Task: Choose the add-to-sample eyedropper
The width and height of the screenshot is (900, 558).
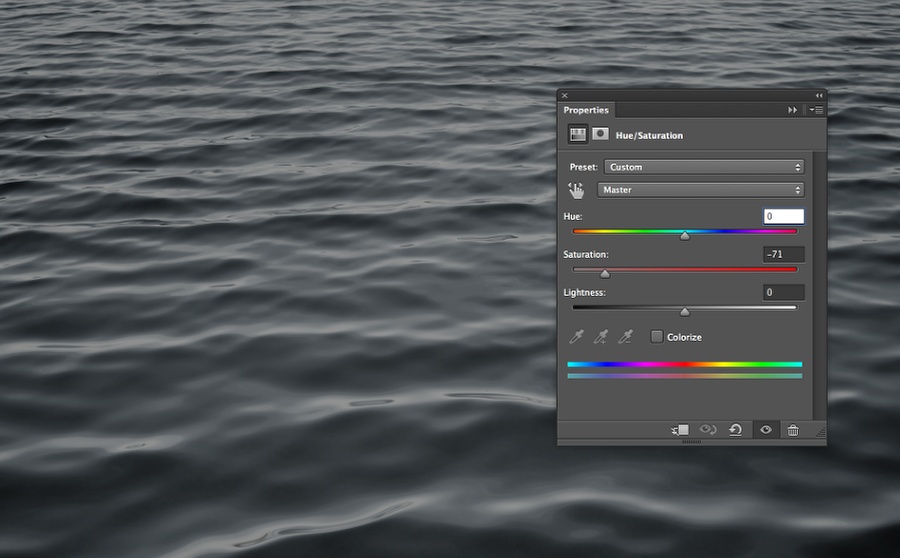Action: pyautogui.click(x=601, y=337)
